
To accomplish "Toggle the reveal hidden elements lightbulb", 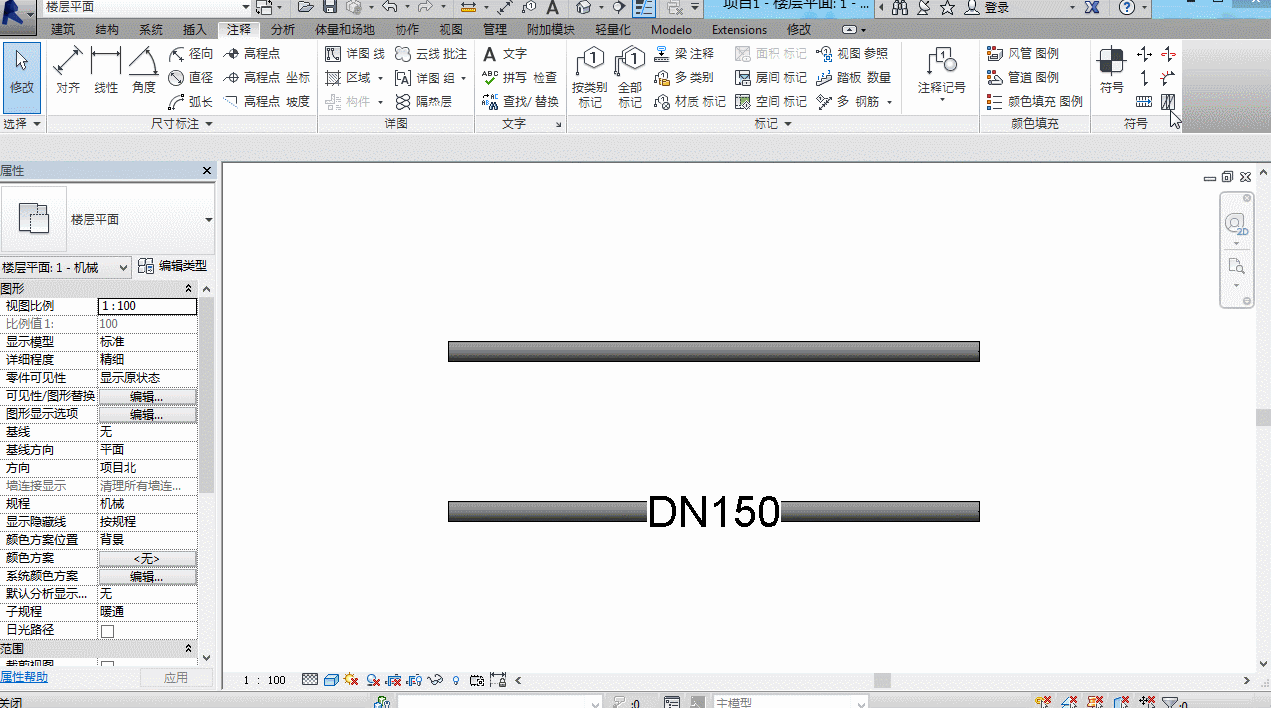I will point(456,680).
